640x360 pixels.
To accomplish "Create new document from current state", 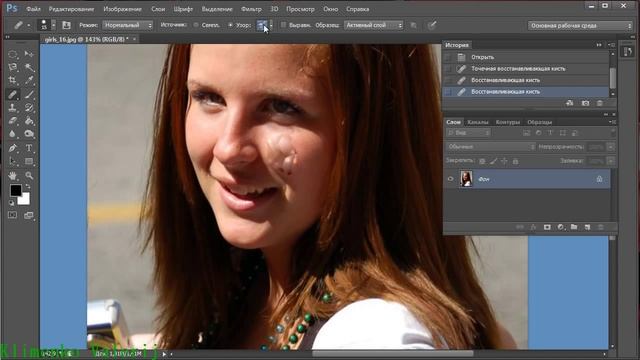I will 570,103.
